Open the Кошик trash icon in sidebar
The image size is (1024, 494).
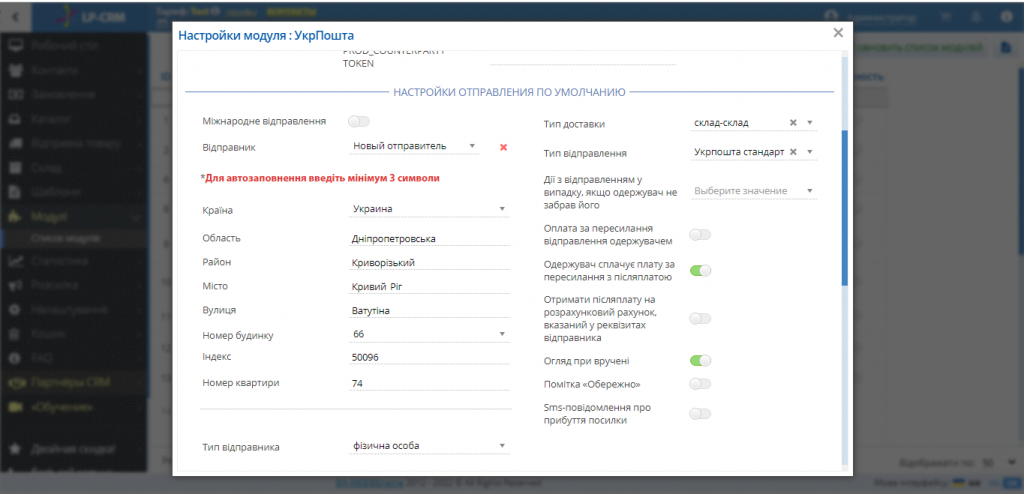click(x=16, y=333)
